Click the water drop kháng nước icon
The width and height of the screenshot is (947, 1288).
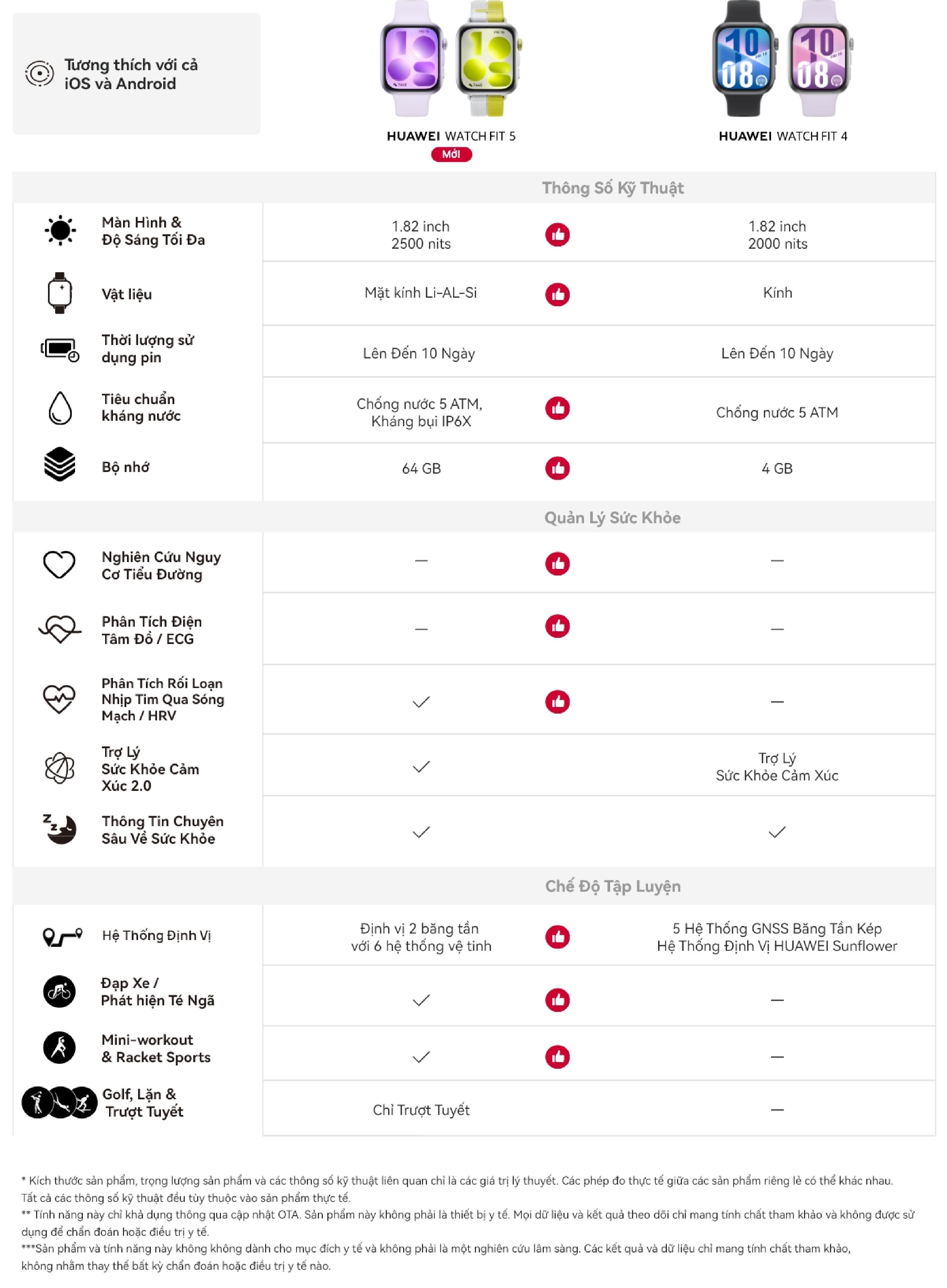point(60,408)
